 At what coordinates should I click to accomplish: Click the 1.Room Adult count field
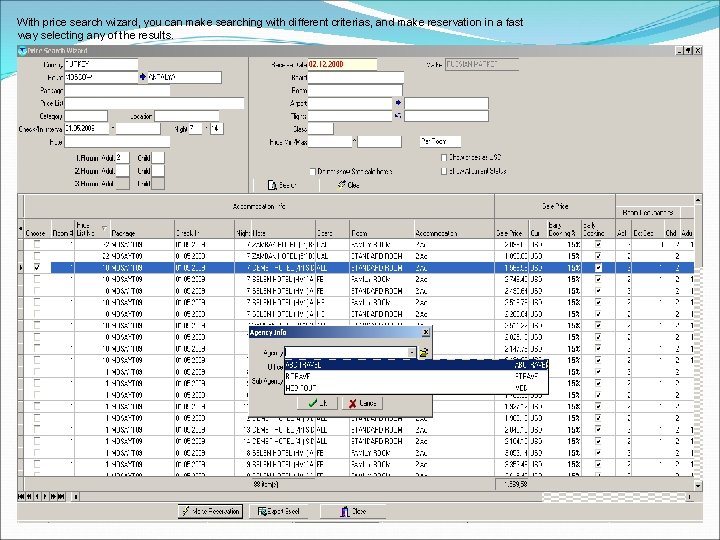[x=122, y=158]
